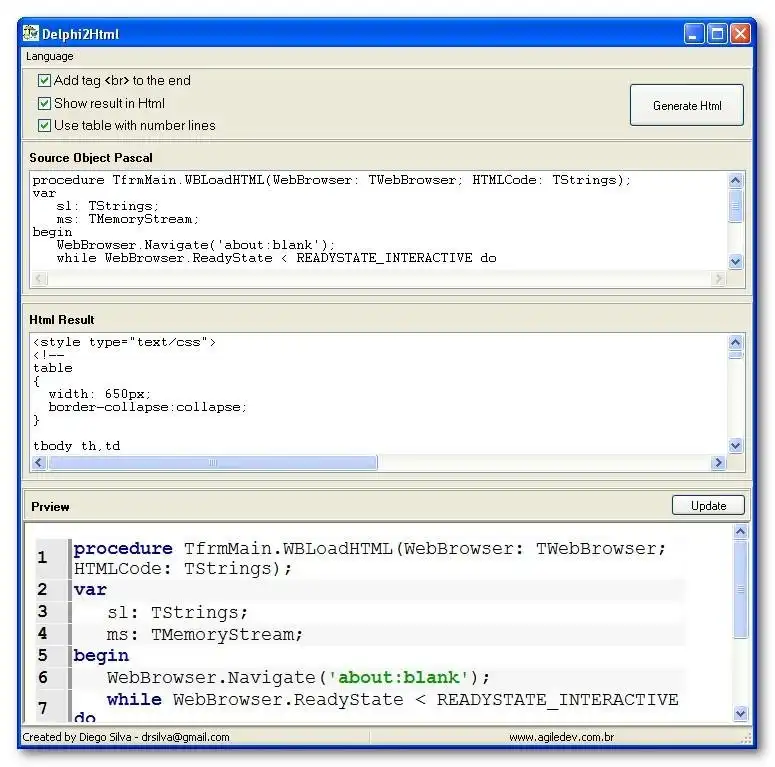Click line number 6 in the preview table
The height and width of the screenshot is (767, 775).
tap(43, 677)
